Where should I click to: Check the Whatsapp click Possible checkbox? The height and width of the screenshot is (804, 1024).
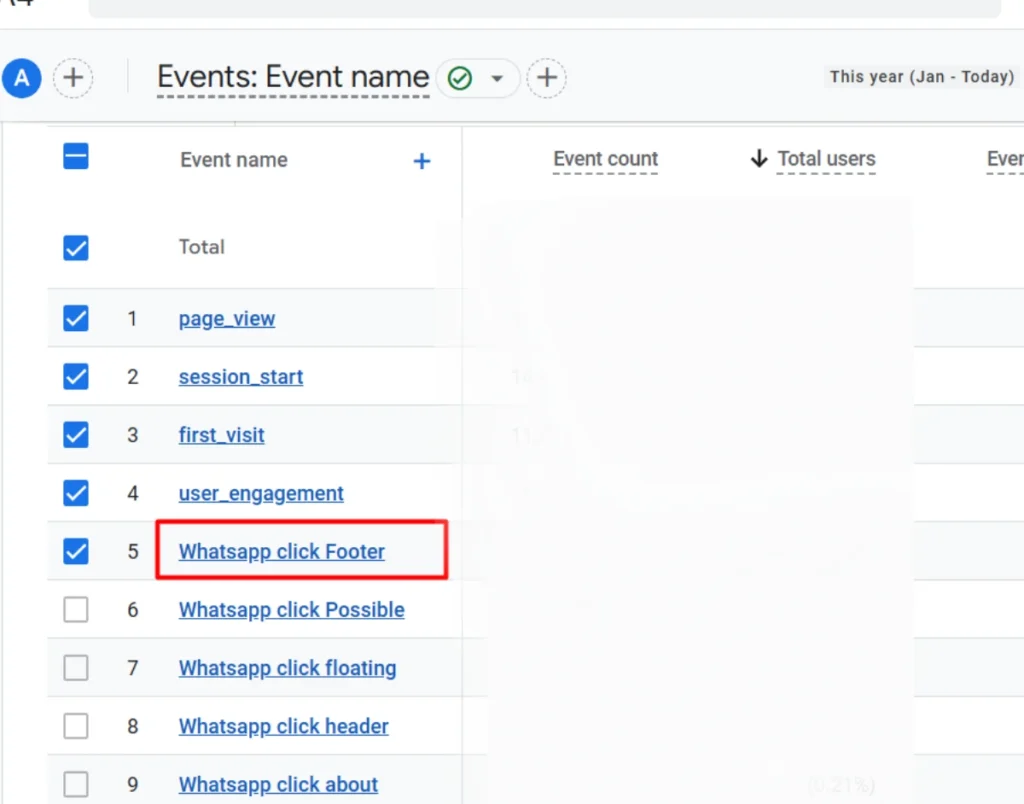click(x=76, y=610)
